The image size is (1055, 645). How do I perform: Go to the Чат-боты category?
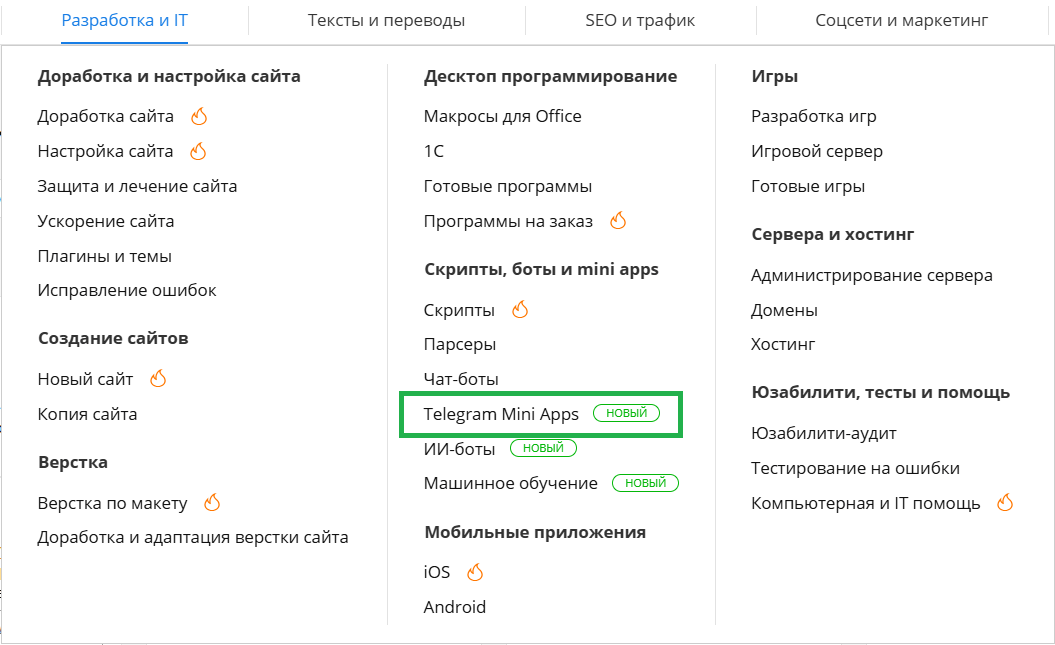tap(461, 379)
